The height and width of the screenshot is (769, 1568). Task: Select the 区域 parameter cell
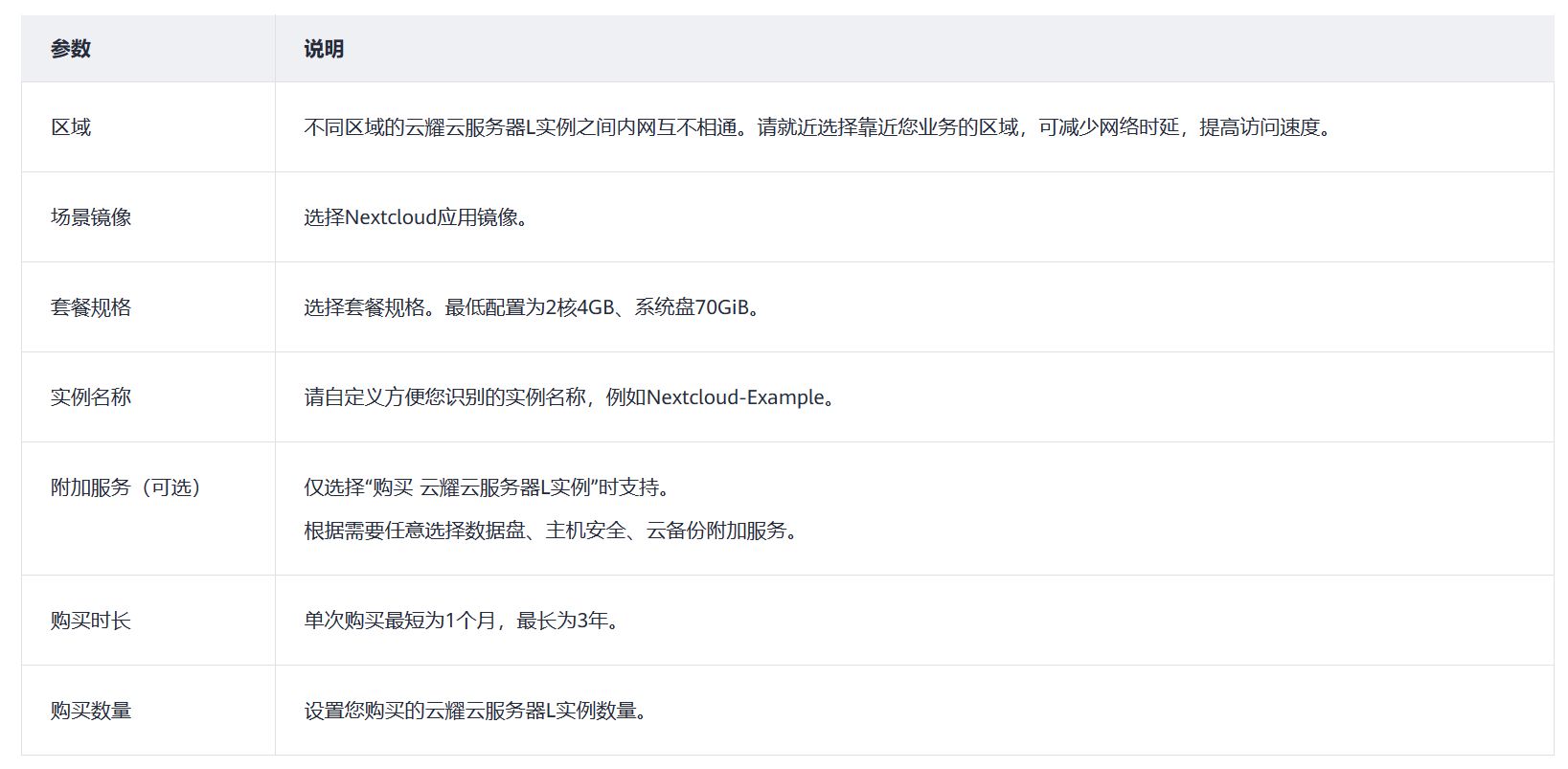[148, 127]
